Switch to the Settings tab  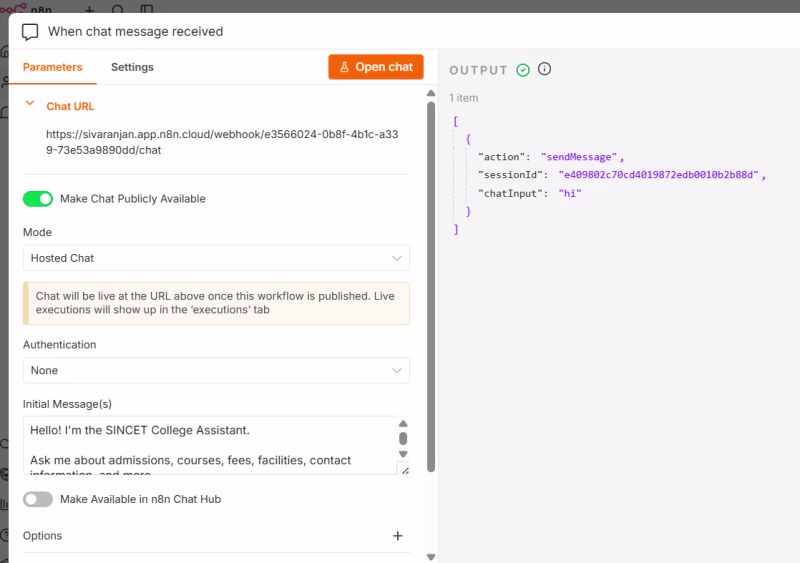click(x=132, y=67)
